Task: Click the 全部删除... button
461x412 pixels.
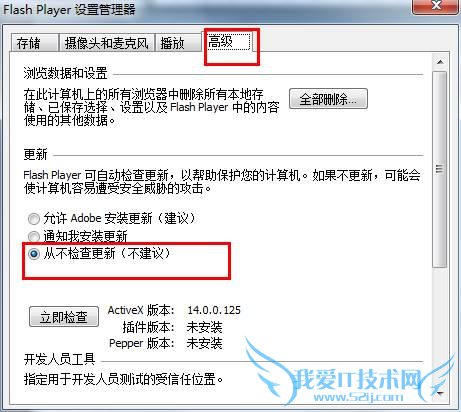Action: click(328, 99)
